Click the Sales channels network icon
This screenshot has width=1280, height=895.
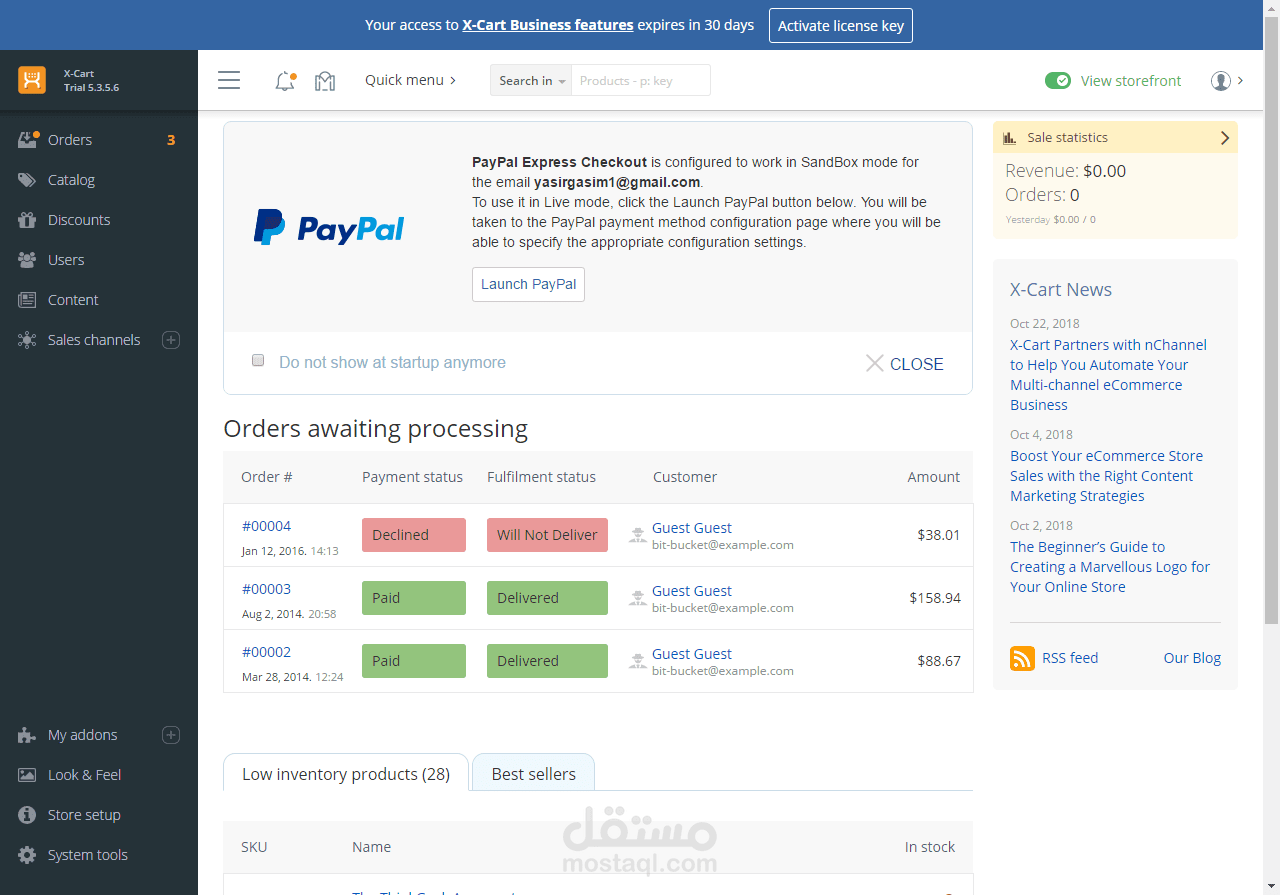click(28, 340)
